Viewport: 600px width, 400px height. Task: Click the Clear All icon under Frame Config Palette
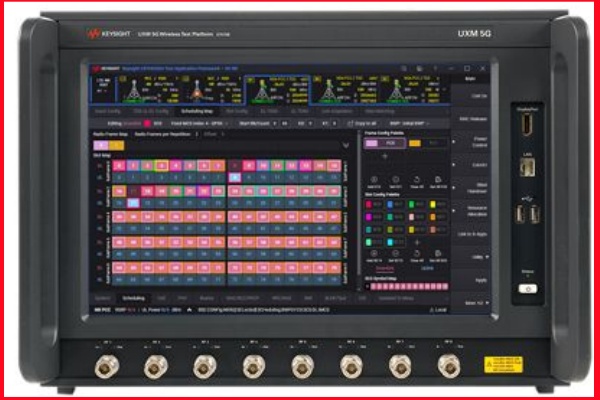pyautogui.click(x=417, y=181)
